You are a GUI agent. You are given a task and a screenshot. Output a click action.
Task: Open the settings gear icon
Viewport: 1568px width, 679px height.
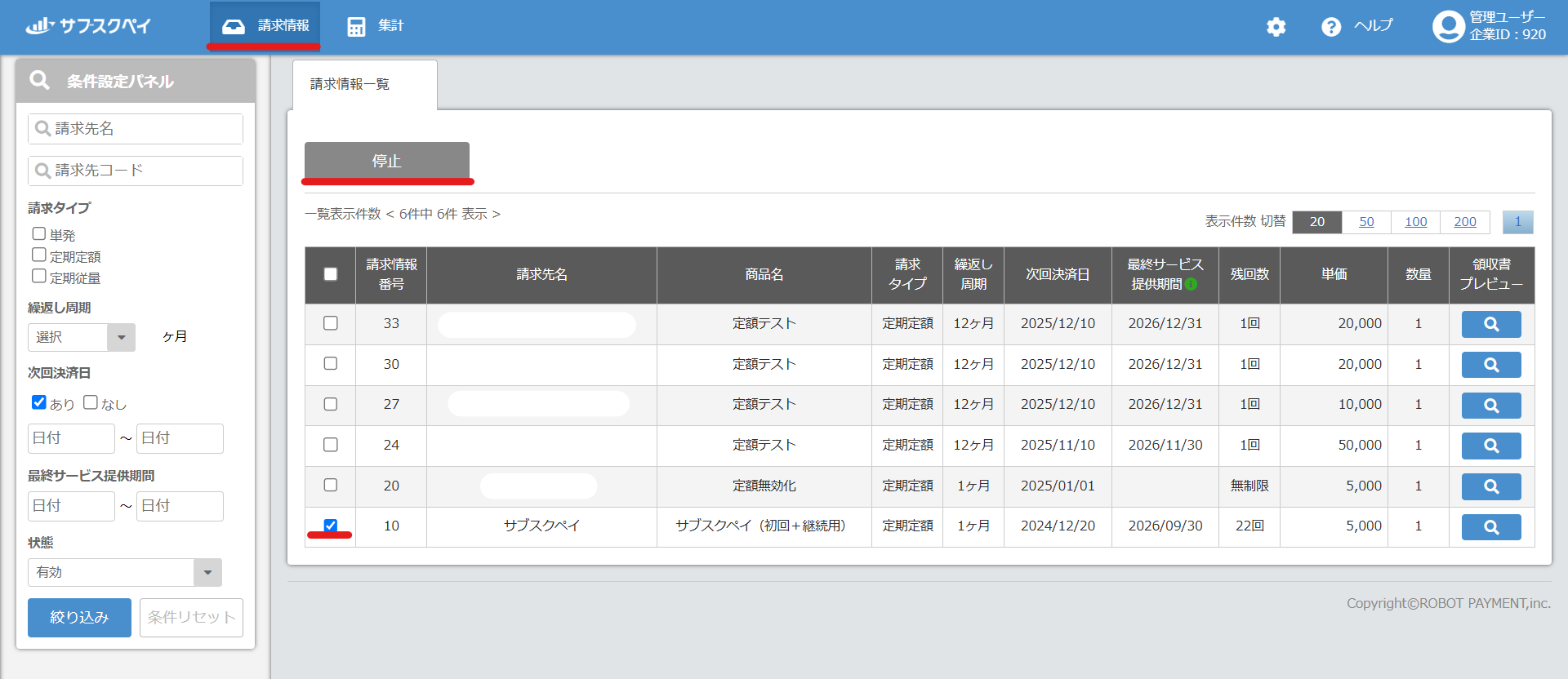1276,27
